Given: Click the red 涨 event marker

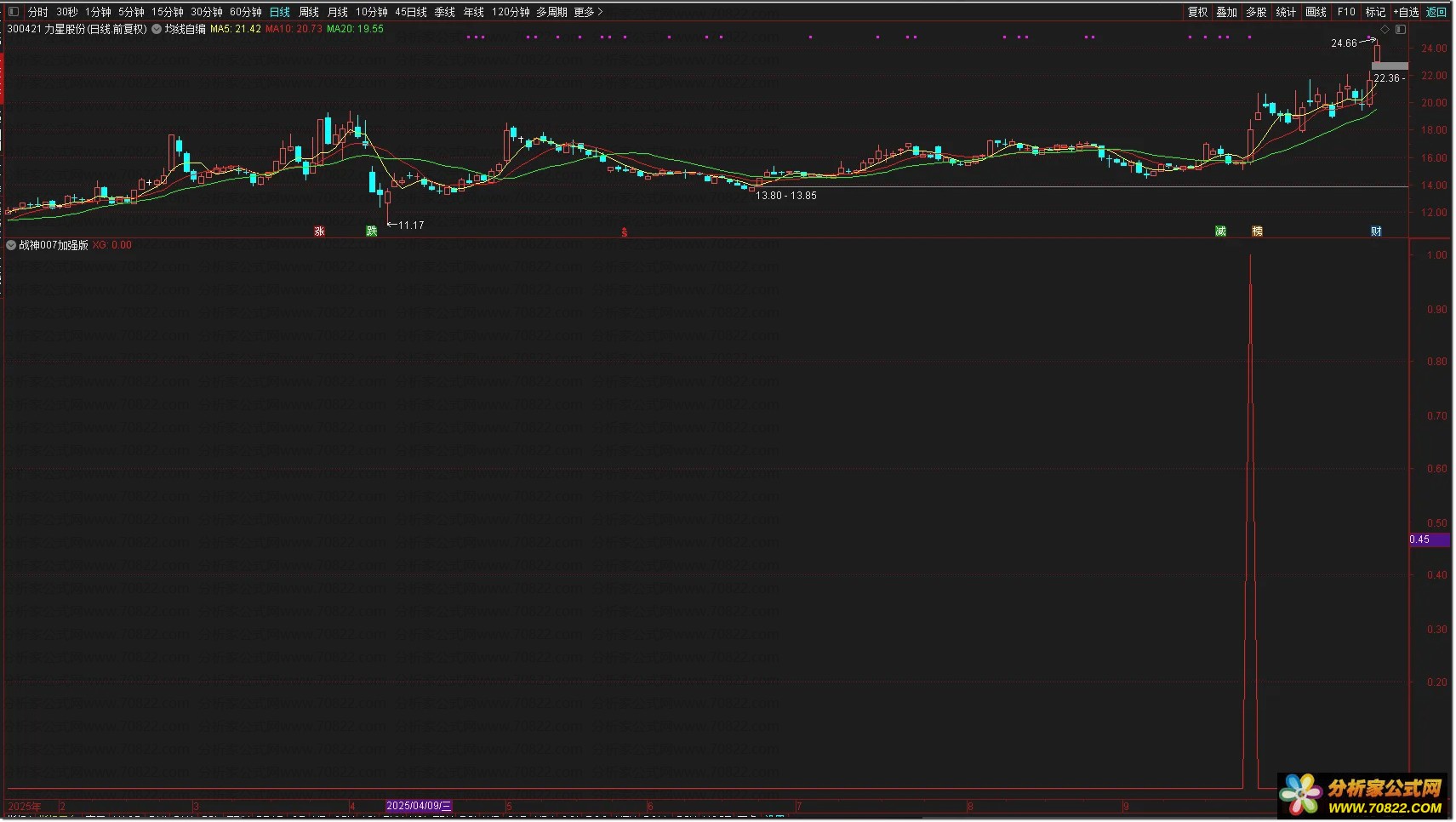Looking at the screenshot, I should tap(319, 231).
